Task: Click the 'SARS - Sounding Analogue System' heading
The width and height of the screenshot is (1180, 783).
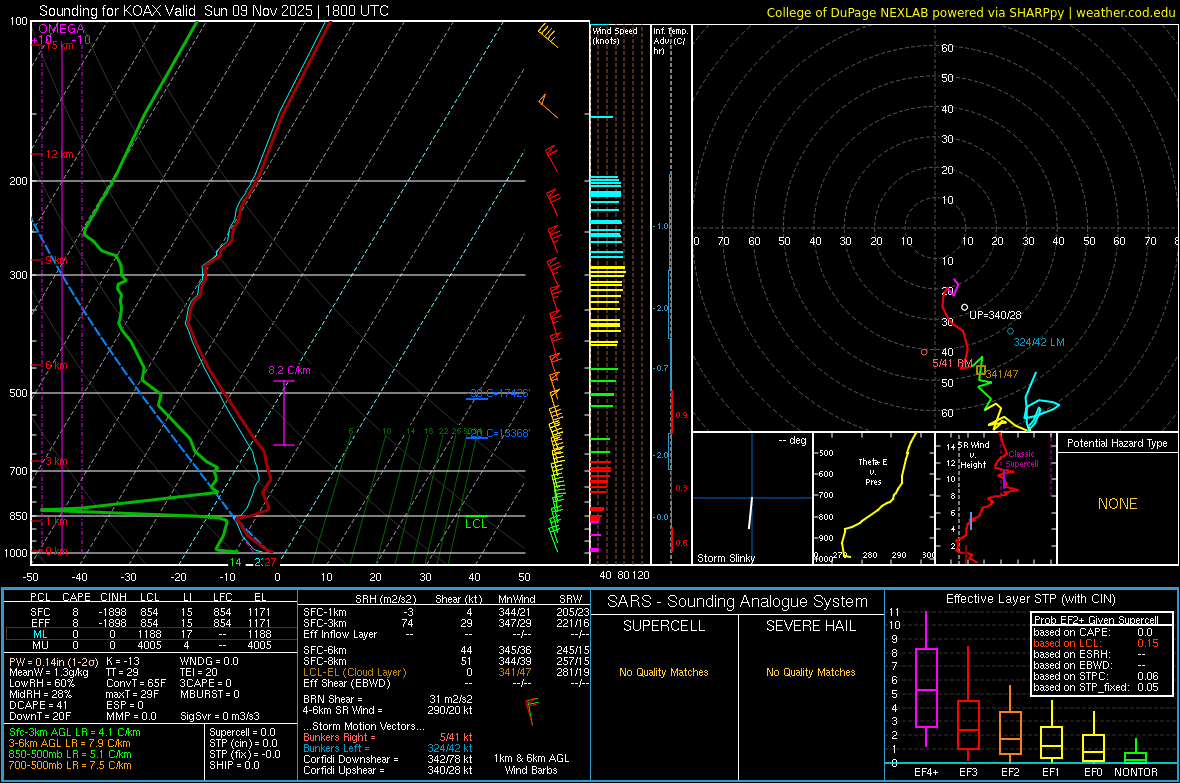Action: pyautogui.click(x=738, y=602)
